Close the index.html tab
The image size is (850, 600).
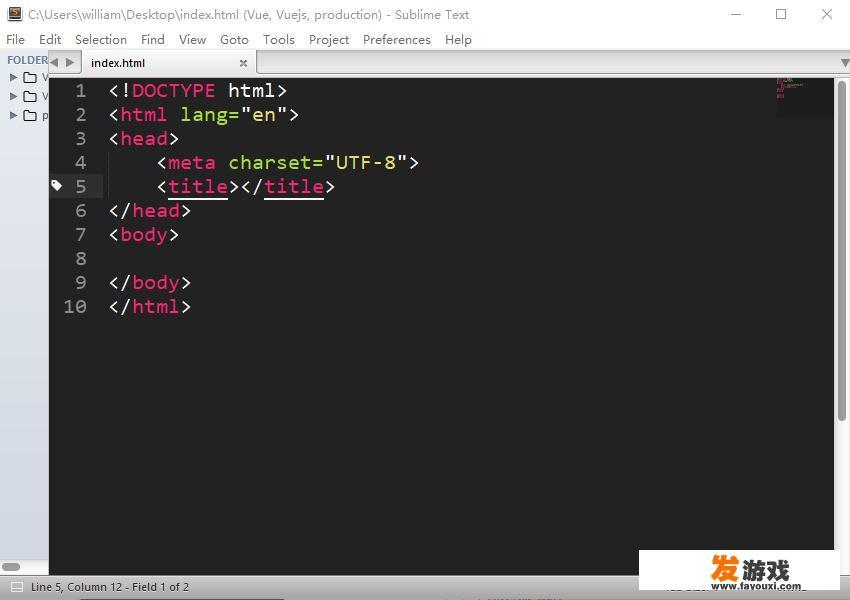243,63
